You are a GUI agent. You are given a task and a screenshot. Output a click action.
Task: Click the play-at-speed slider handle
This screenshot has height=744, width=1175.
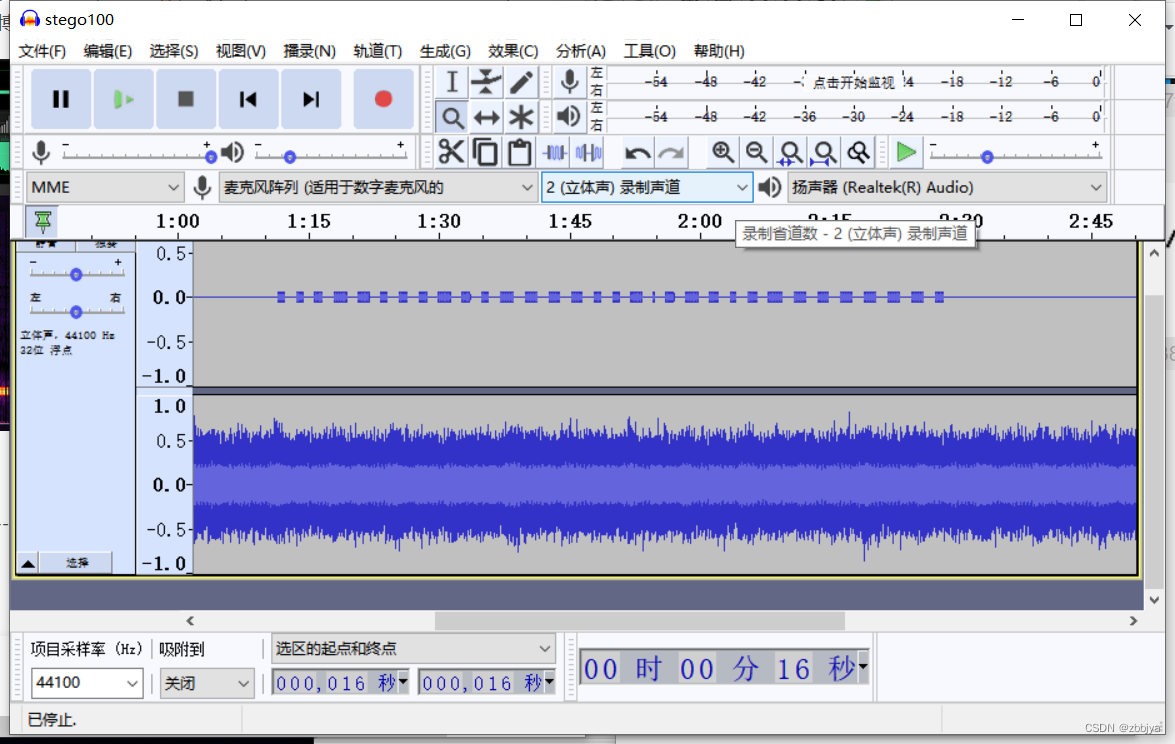click(x=987, y=157)
